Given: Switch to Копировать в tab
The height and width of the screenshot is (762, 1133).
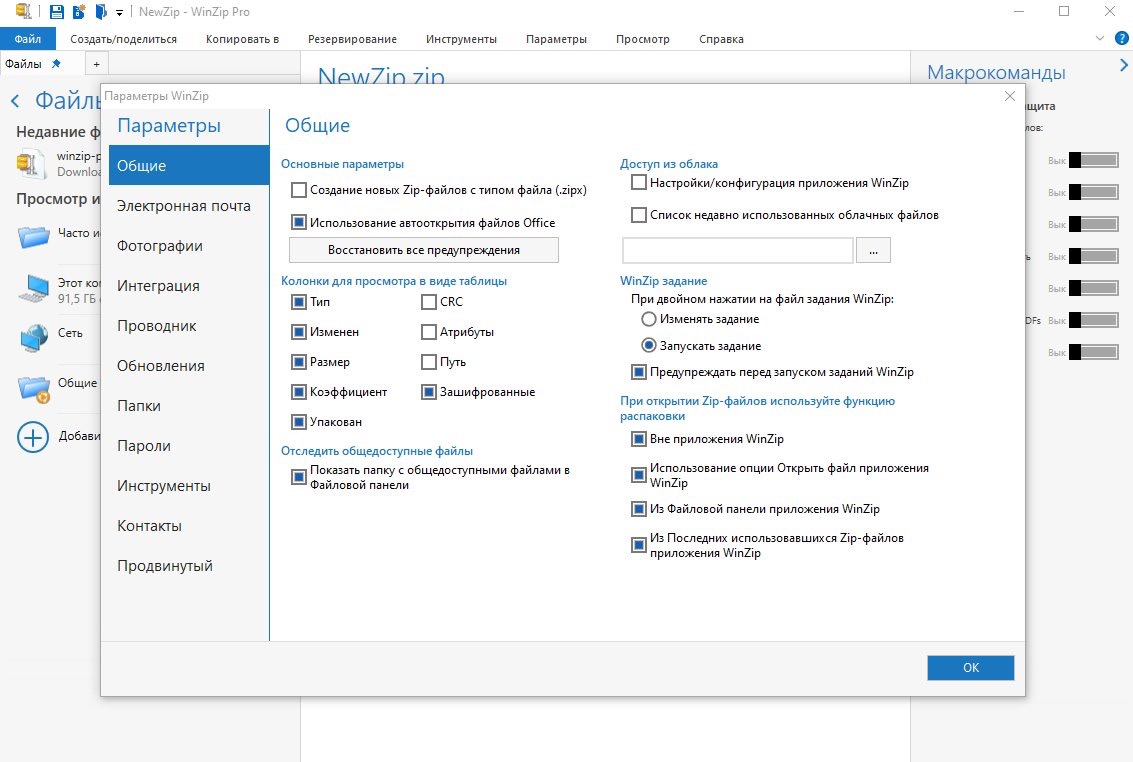Looking at the screenshot, I should tap(242, 39).
